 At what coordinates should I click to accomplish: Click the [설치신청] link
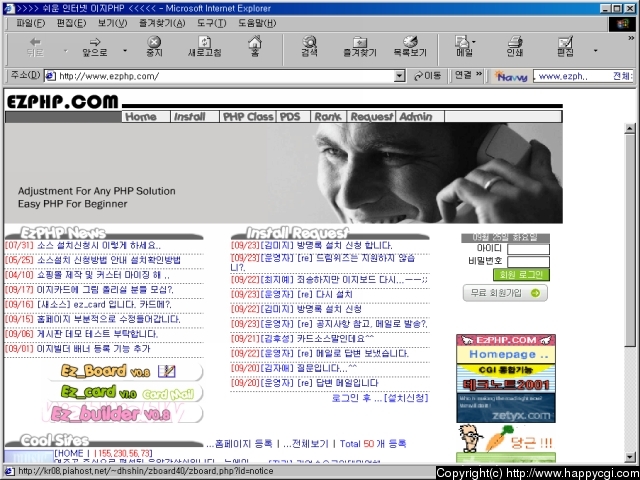click(406, 398)
